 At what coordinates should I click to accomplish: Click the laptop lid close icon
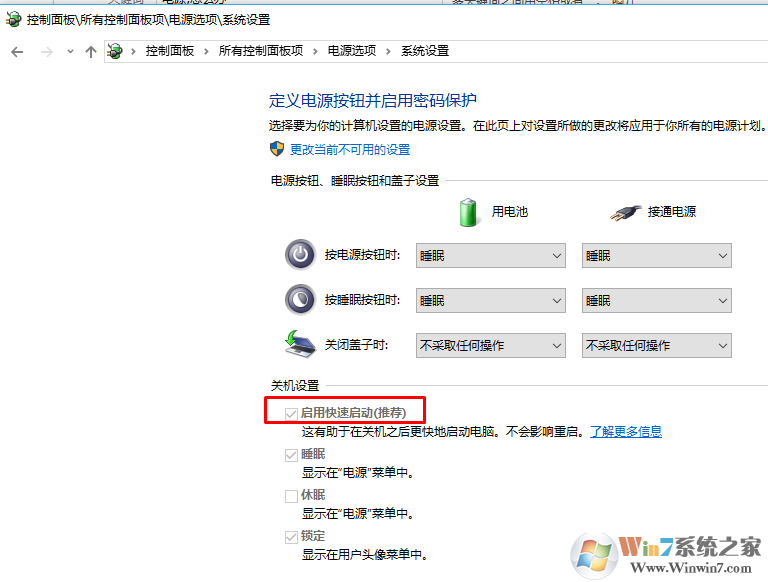point(300,344)
